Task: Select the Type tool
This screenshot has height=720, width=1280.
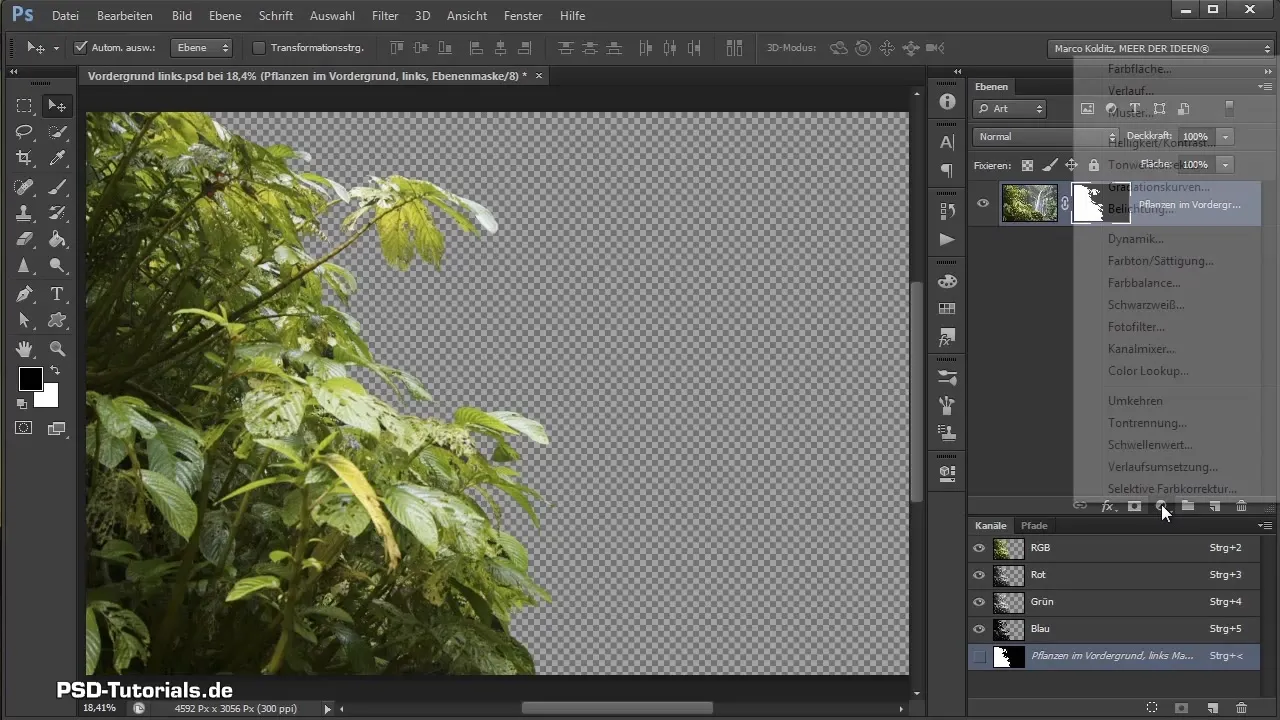Action: pos(57,294)
